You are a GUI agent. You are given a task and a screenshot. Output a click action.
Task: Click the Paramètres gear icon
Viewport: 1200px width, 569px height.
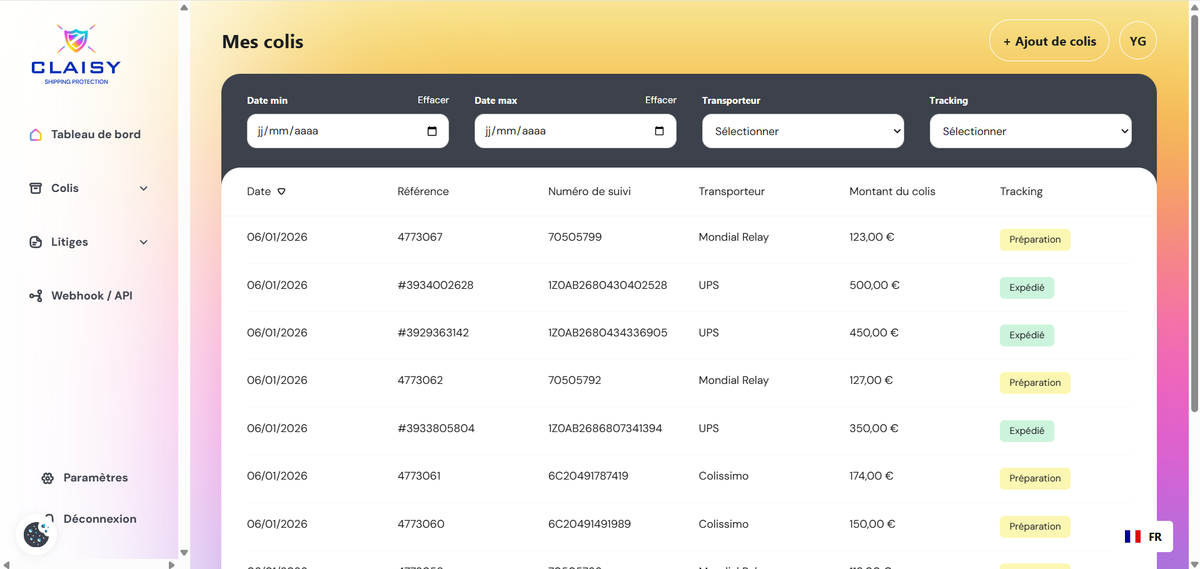point(48,478)
